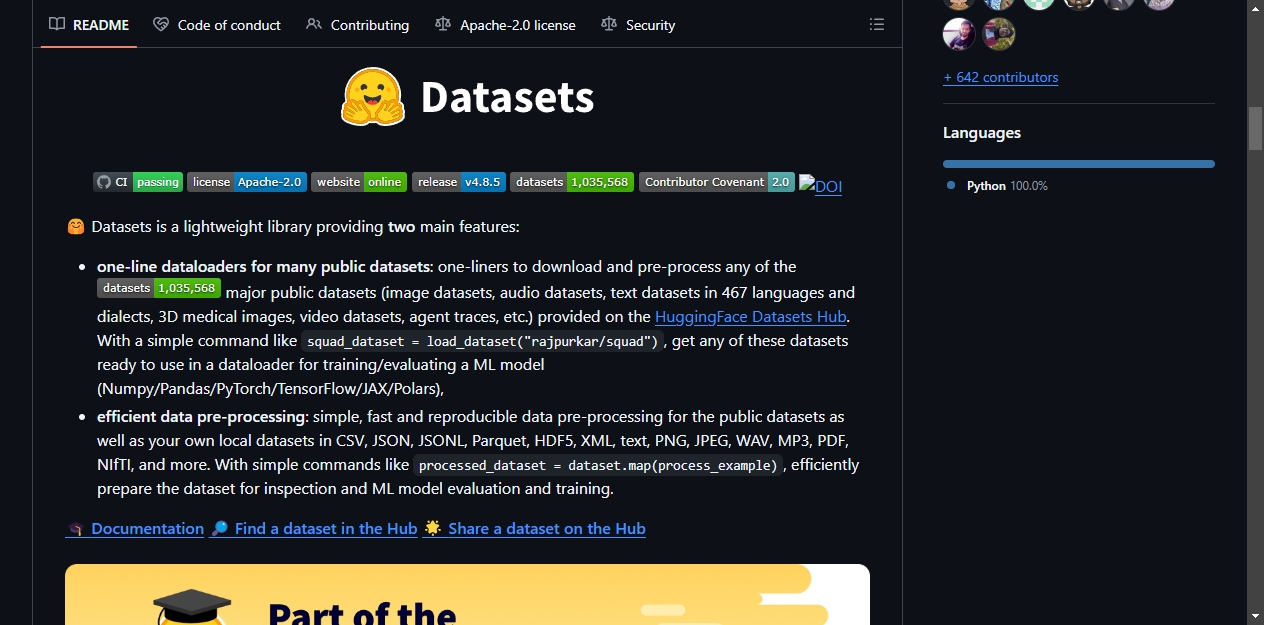This screenshot has width=1264, height=625.
Task: Open the contributor avatar of man in dark shirt
Action: pyautogui.click(x=959, y=34)
